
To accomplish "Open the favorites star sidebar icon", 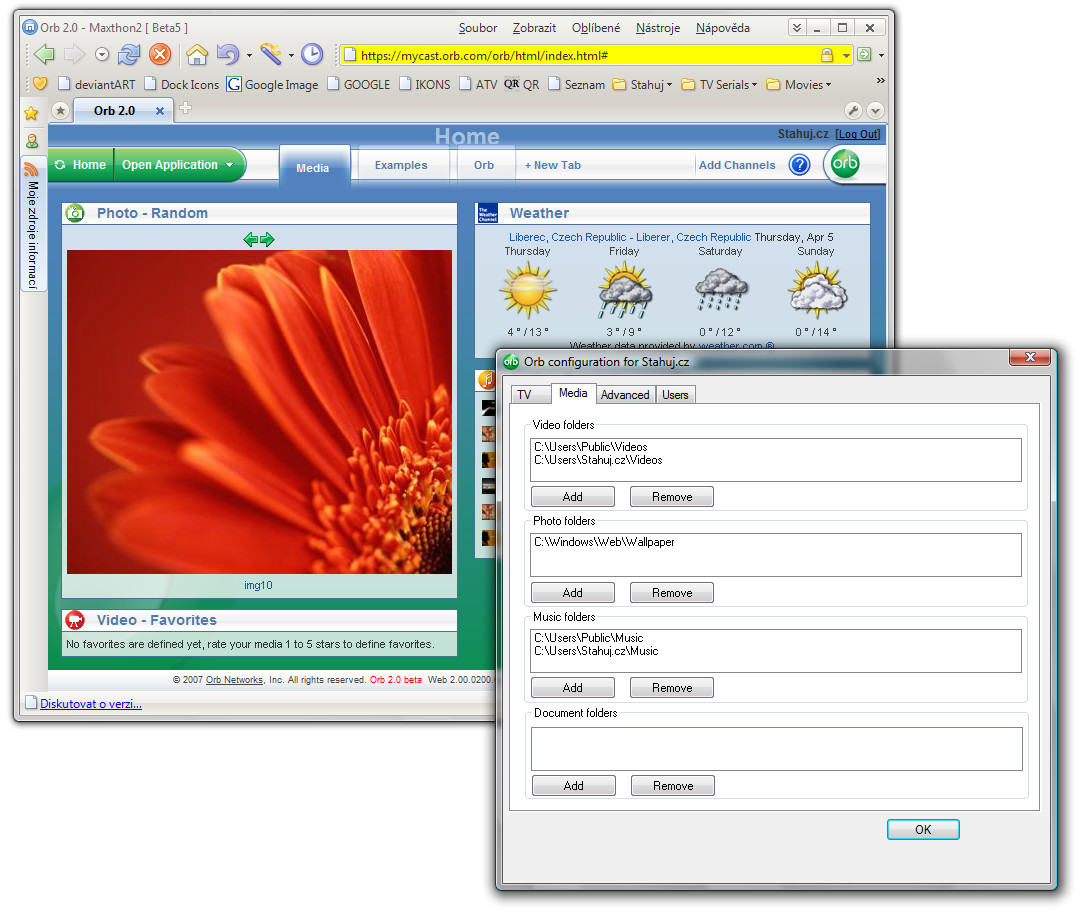I will pyautogui.click(x=31, y=113).
